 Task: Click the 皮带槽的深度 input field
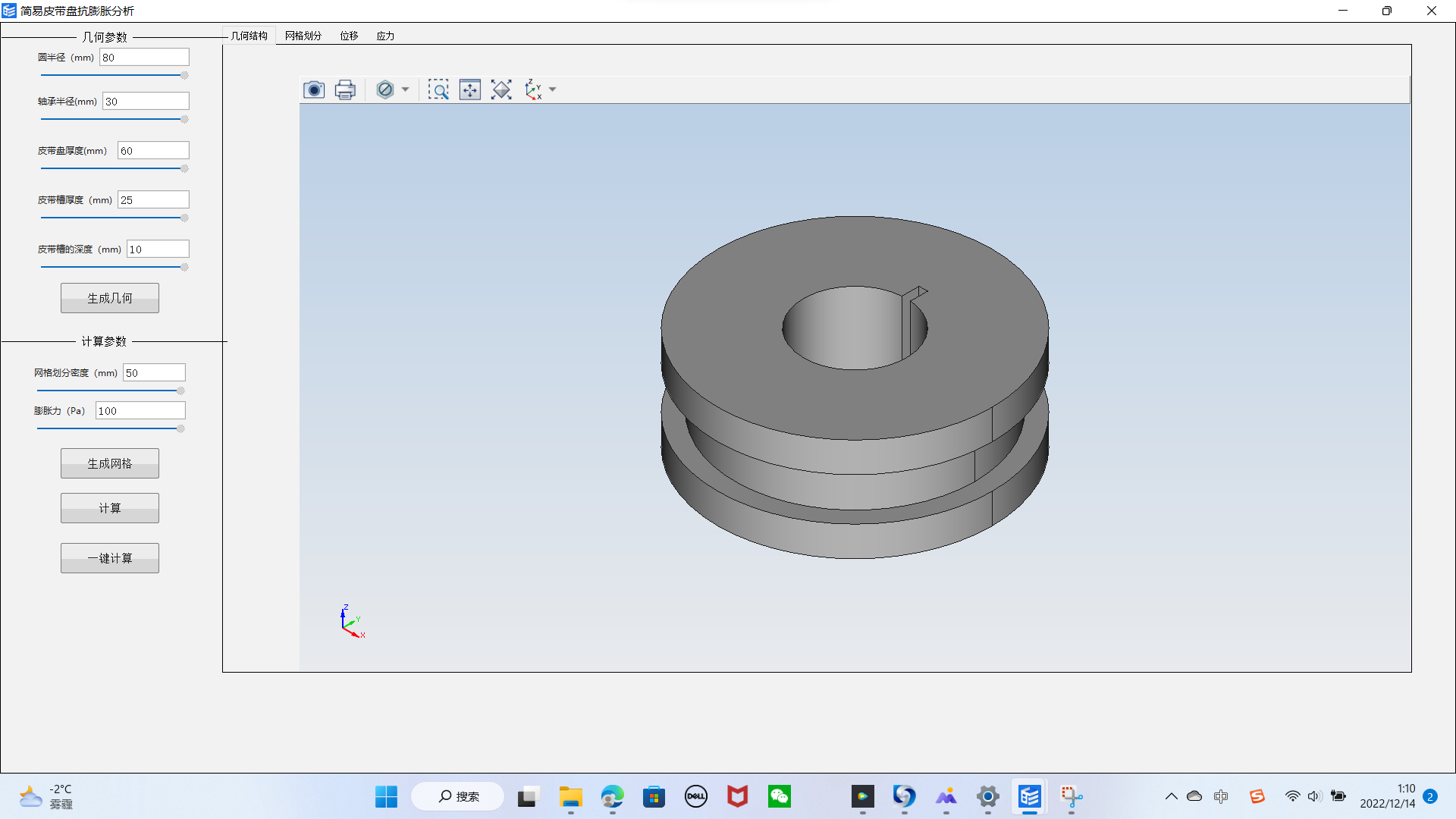click(158, 249)
